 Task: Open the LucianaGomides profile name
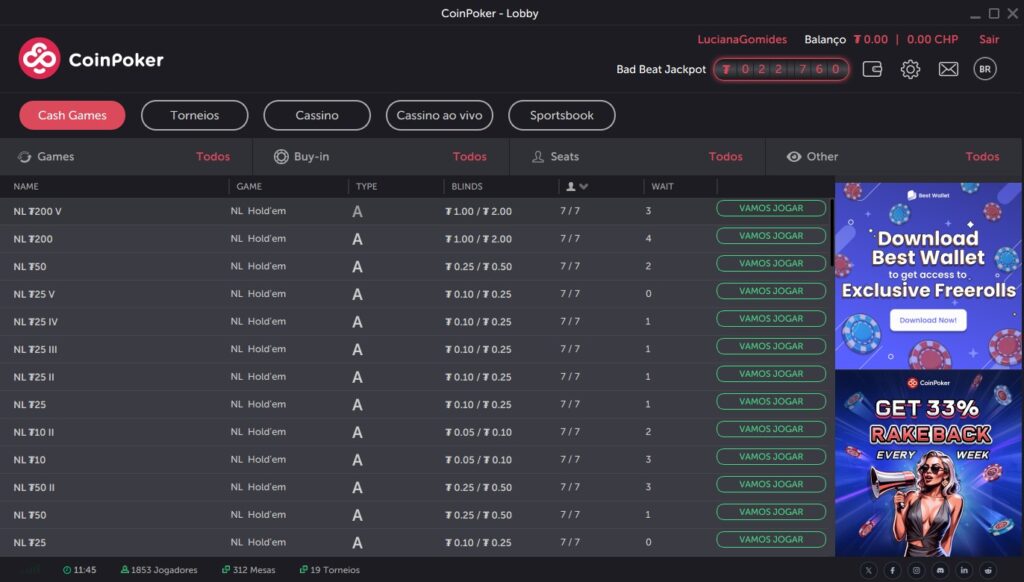click(x=742, y=39)
